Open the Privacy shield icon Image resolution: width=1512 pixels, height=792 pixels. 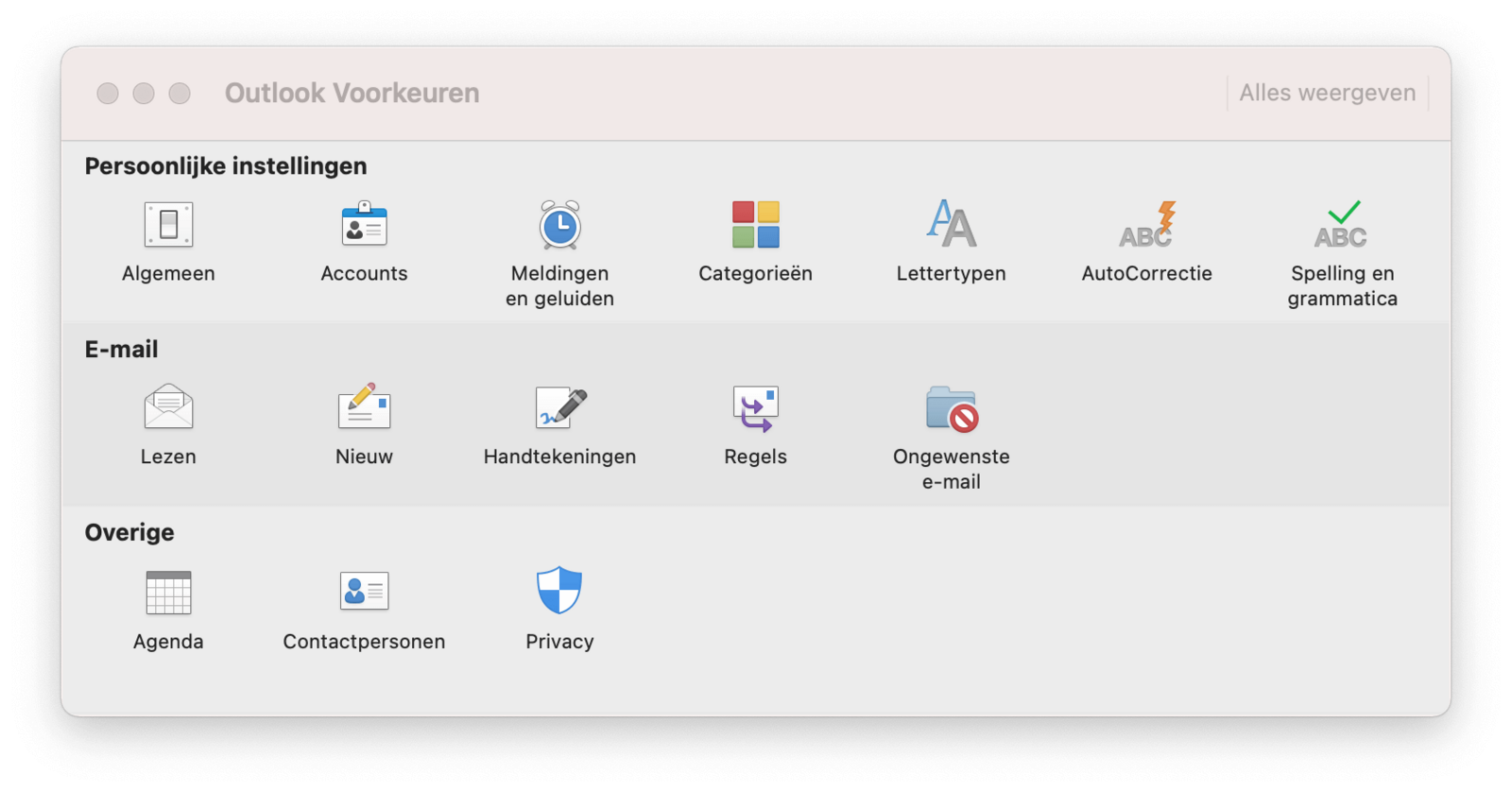pos(559,591)
